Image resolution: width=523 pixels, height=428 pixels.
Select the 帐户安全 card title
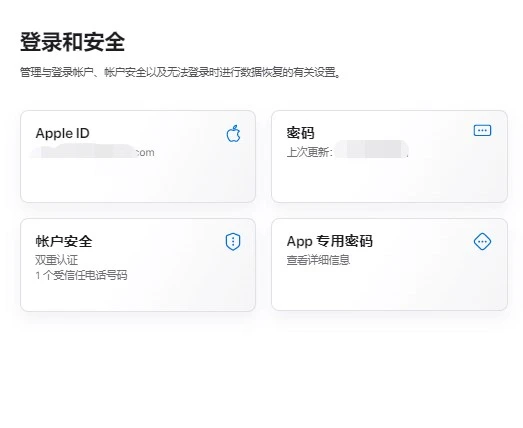(x=64, y=241)
